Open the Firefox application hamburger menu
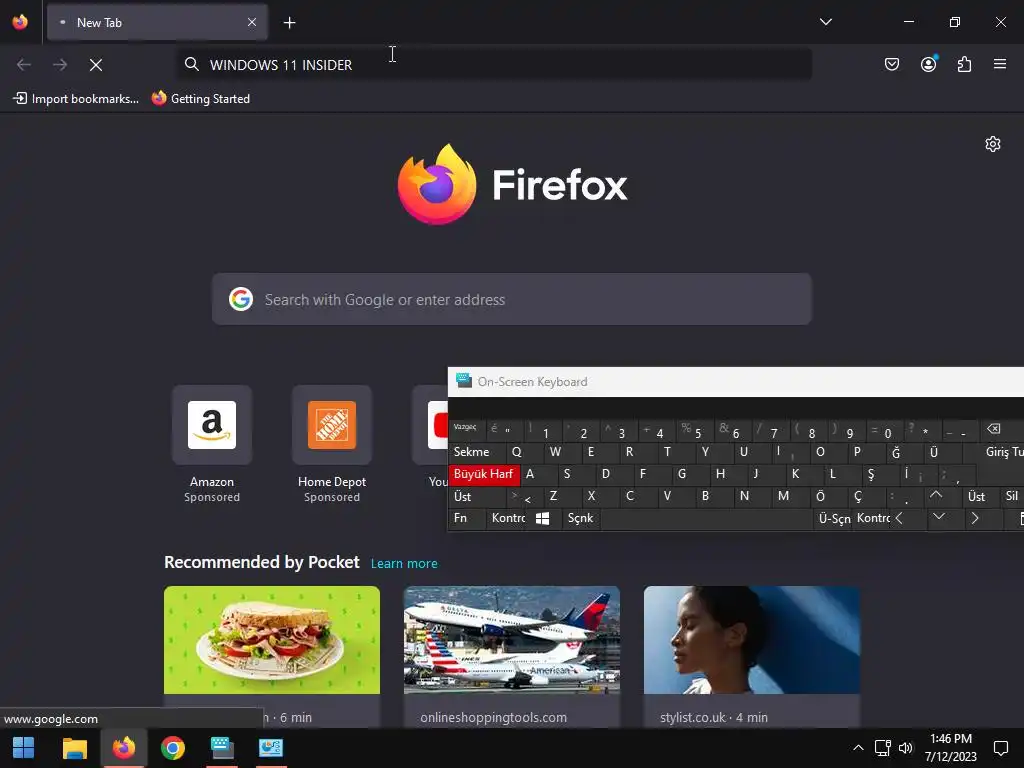This screenshot has height=768, width=1024. pyautogui.click(x=1000, y=64)
